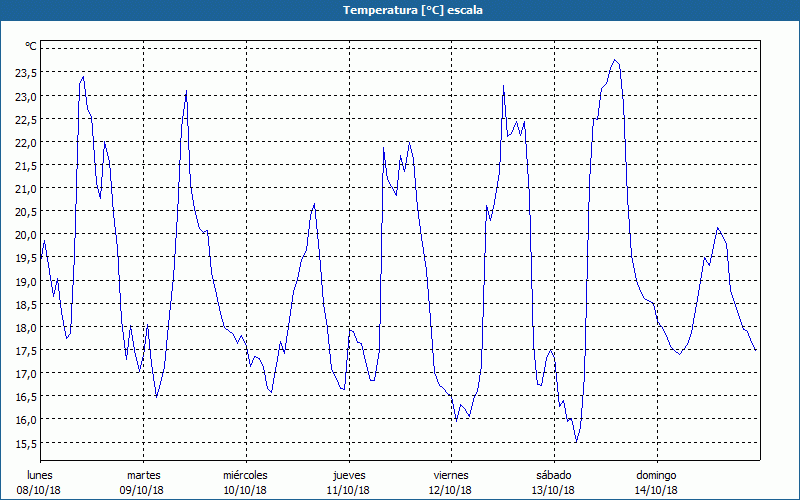Click the 21,0 y-axis value
Viewport: 800px width, 500px height.
coord(26,189)
